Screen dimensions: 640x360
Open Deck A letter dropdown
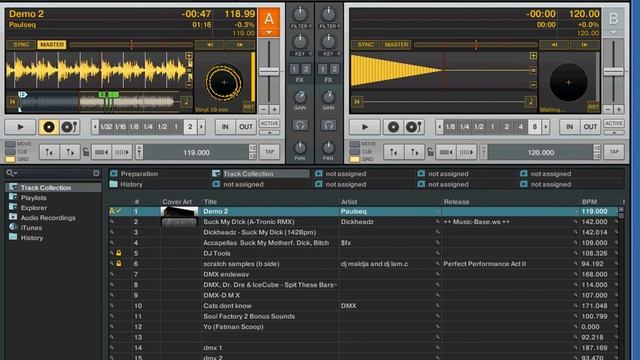(269, 32)
